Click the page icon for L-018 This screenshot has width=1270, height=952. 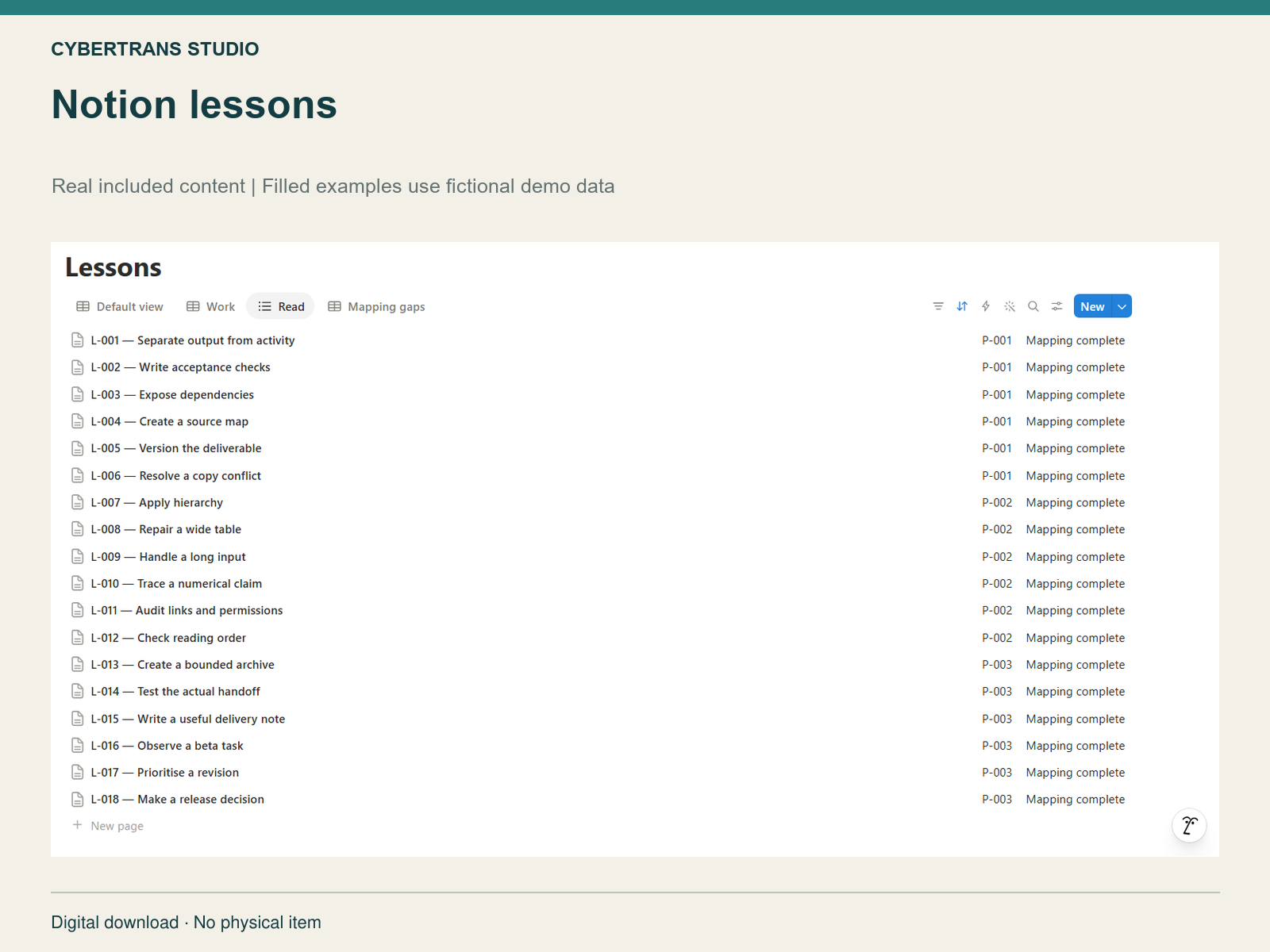click(78, 800)
